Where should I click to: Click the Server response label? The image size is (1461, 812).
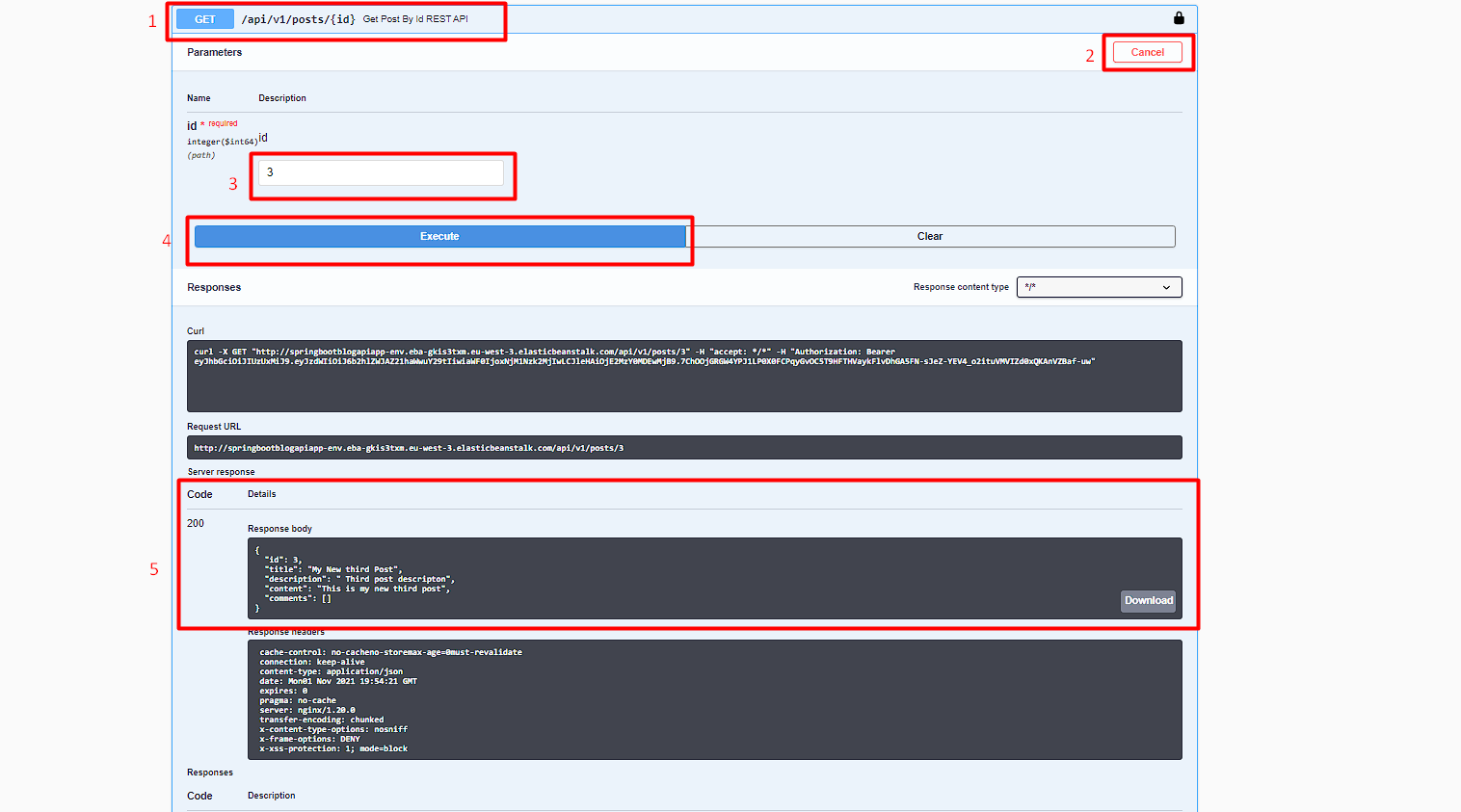tap(221, 472)
